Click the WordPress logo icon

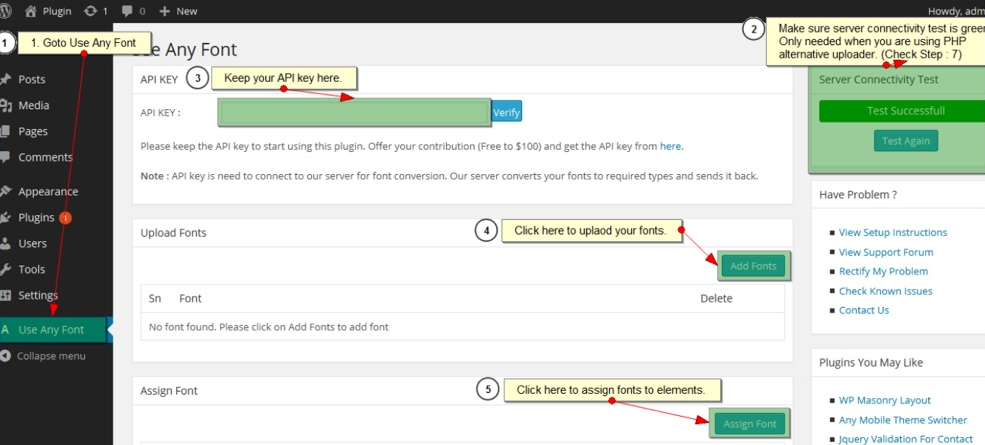[x=5, y=11]
